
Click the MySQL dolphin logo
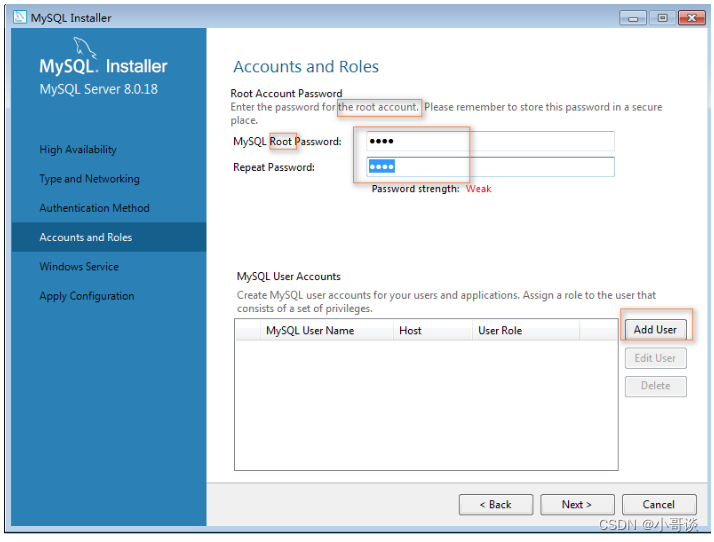85,48
